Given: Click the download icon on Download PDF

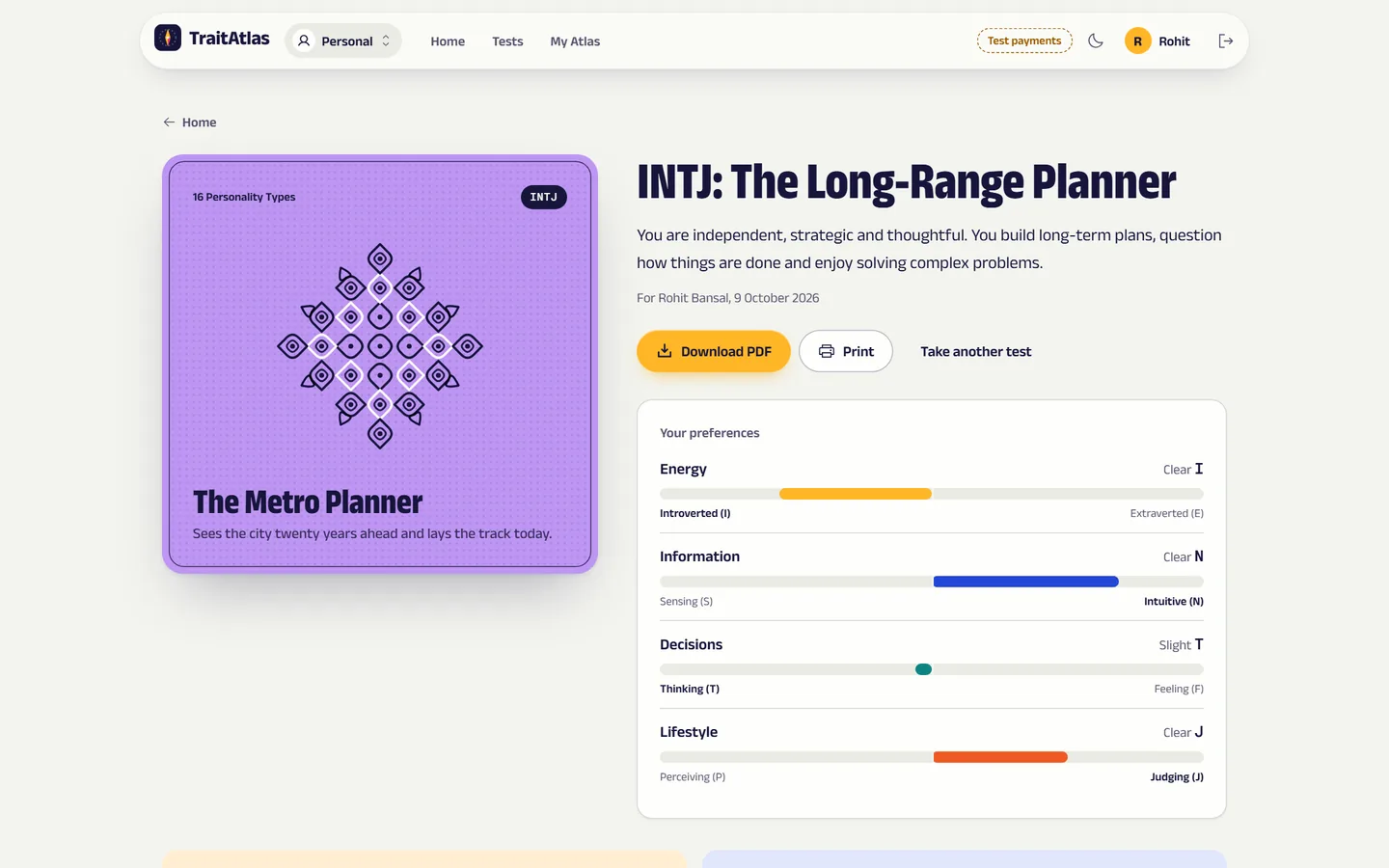Looking at the screenshot, I should [665, 351].
